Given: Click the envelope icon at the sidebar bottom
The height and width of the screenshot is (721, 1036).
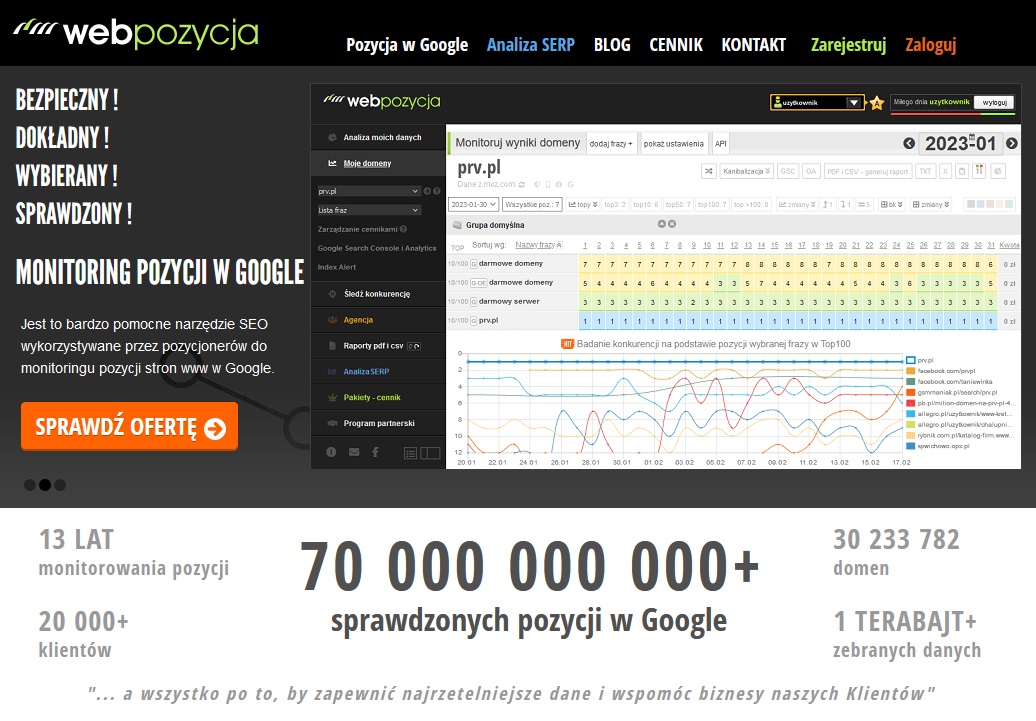Looking at the screenshot, I should [353, 452].
